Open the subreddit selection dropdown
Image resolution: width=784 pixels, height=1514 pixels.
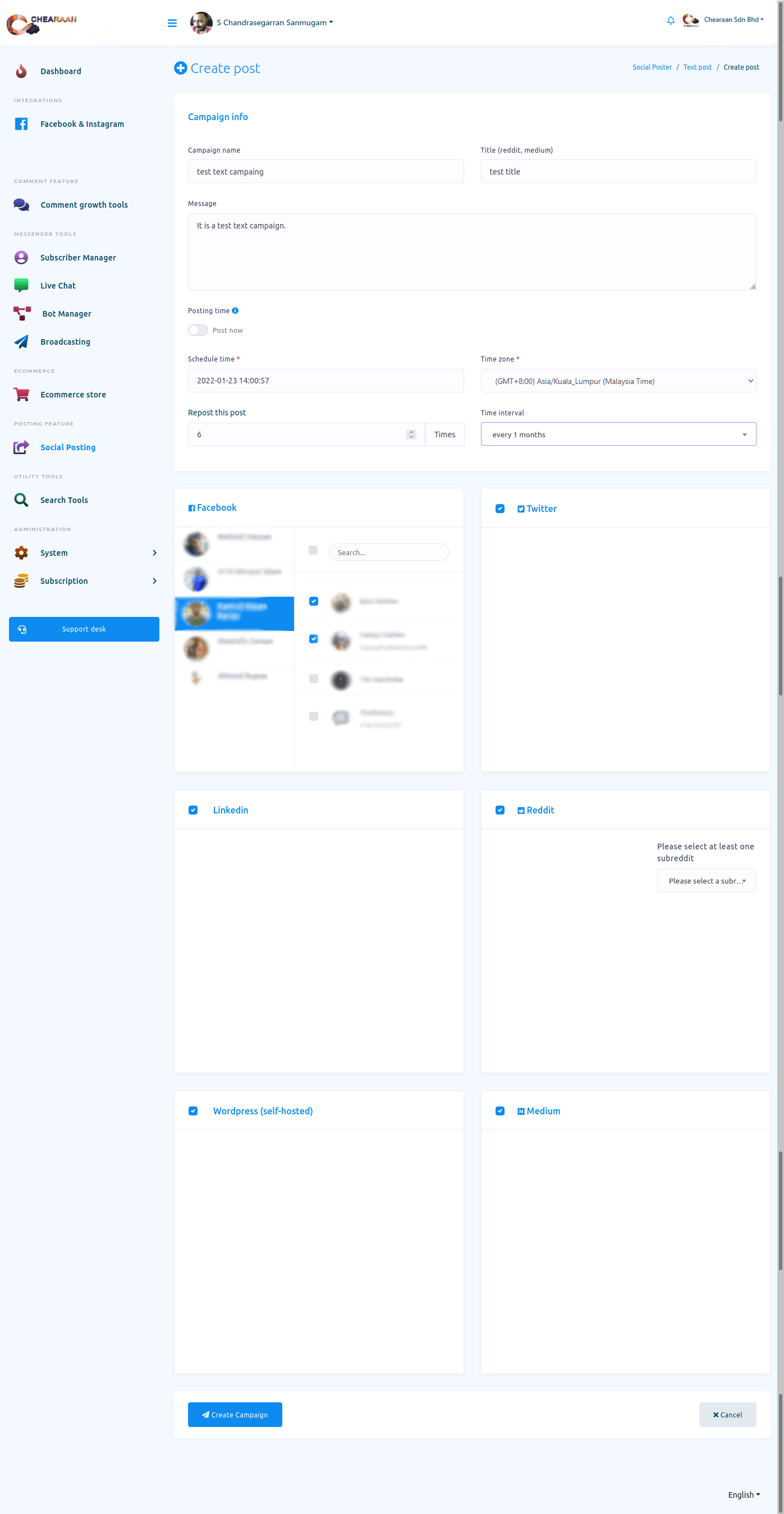click(x=706, y=880)
